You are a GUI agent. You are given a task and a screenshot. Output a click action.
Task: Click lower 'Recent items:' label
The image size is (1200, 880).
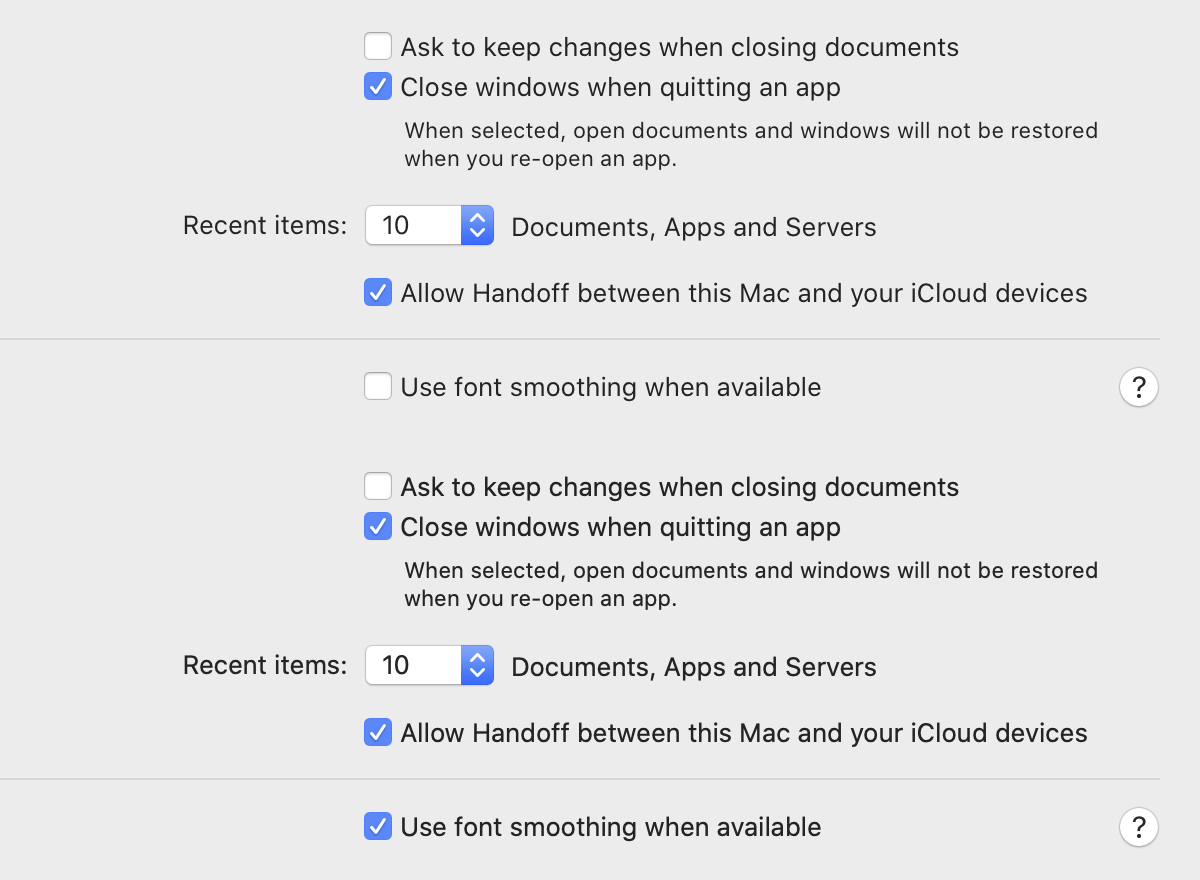click(x=264, y=665)
